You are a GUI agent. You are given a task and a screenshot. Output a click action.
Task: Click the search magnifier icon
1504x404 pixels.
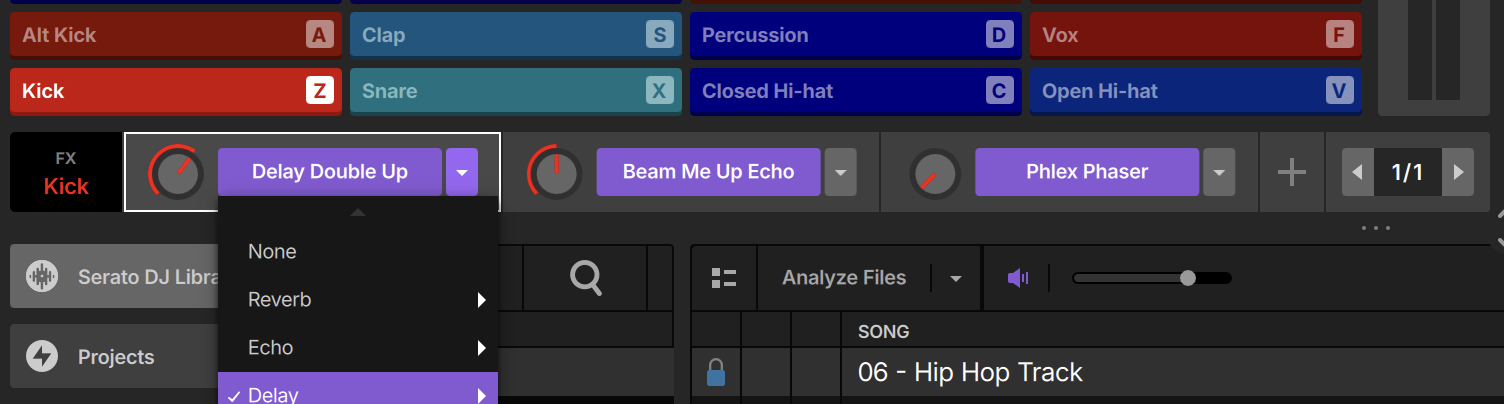tap(585, 277)
